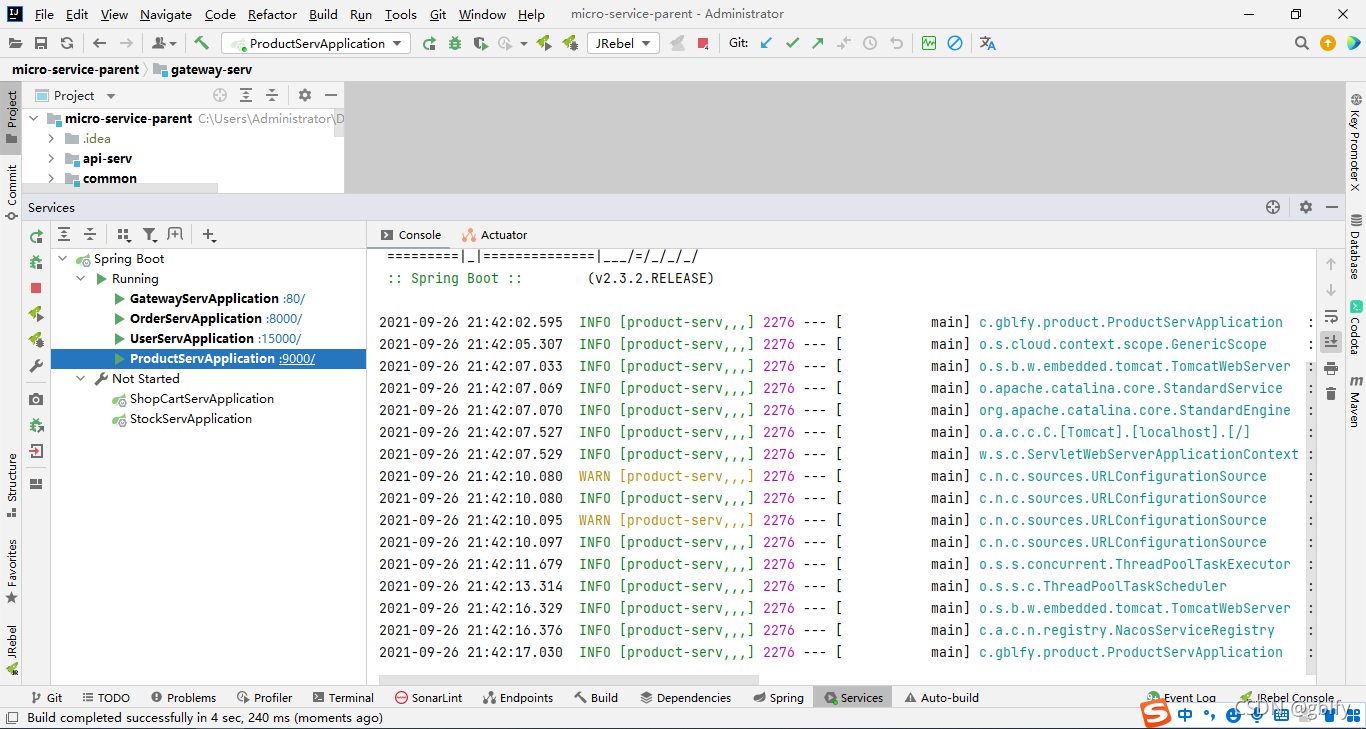This screenshot has width=1366, height=729.
Task: Open the Navigate menu
Action: click(x=166, y=14)
